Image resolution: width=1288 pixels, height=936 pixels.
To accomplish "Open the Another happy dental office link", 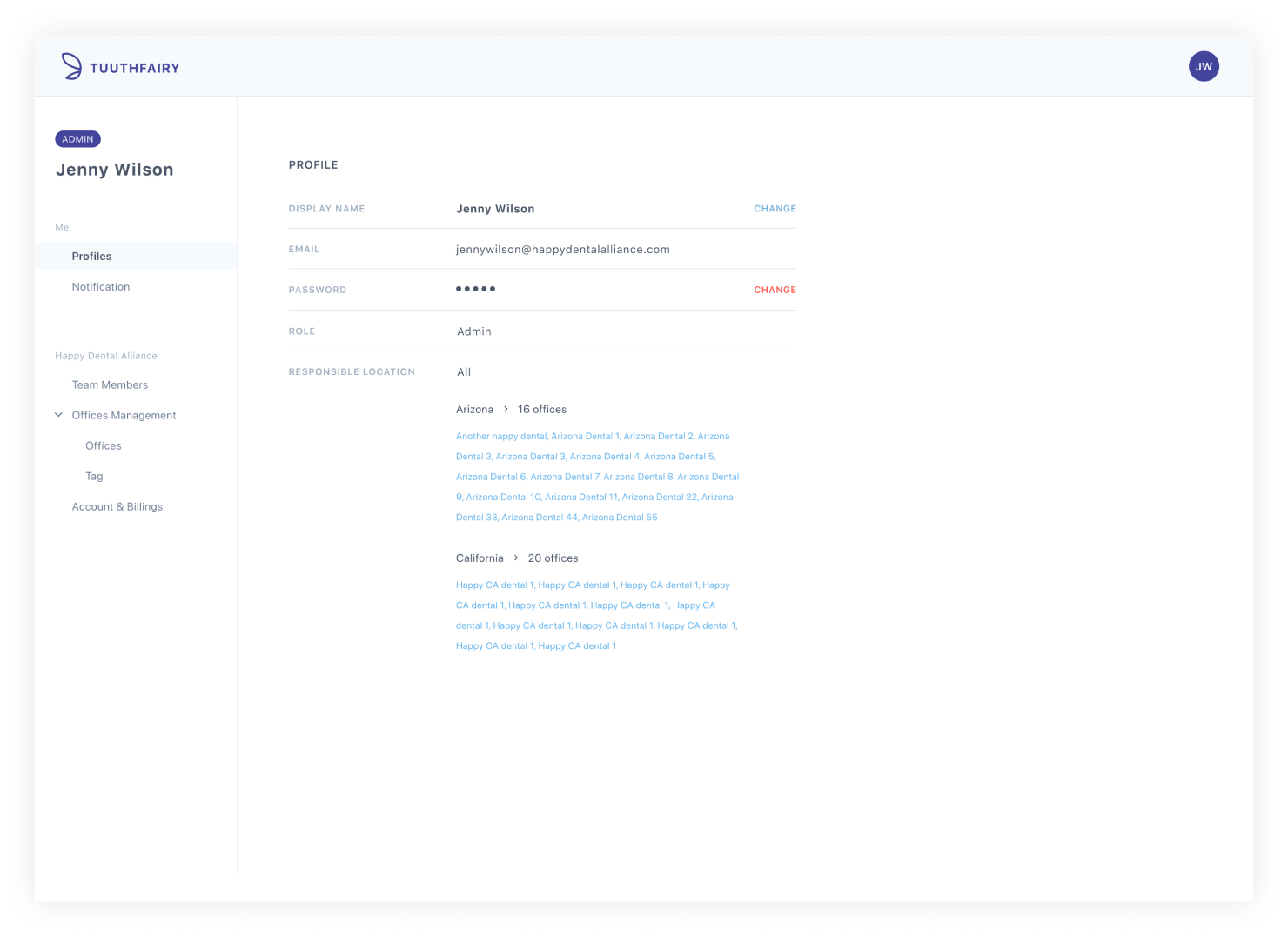I will click(501, 436).
